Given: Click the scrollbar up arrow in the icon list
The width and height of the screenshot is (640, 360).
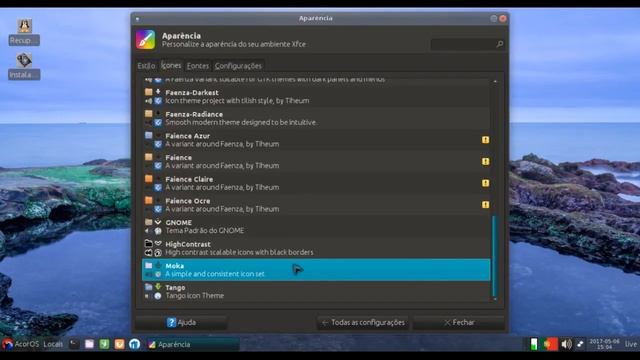Looking at the screenshot, I should coord(495,82).
